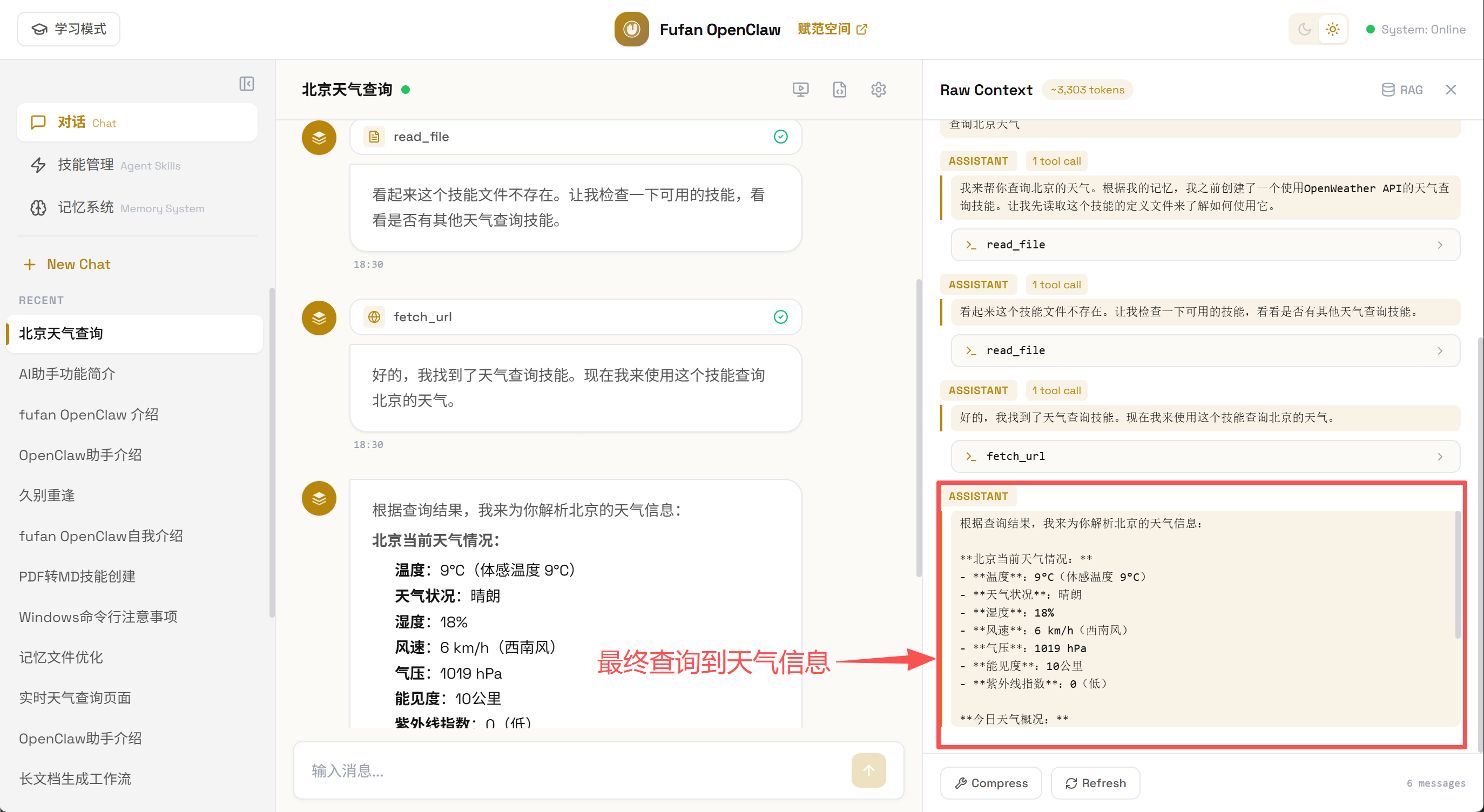Start a New Chat
This screenshot has height=812, width=1484.
[x=67, y=264]
